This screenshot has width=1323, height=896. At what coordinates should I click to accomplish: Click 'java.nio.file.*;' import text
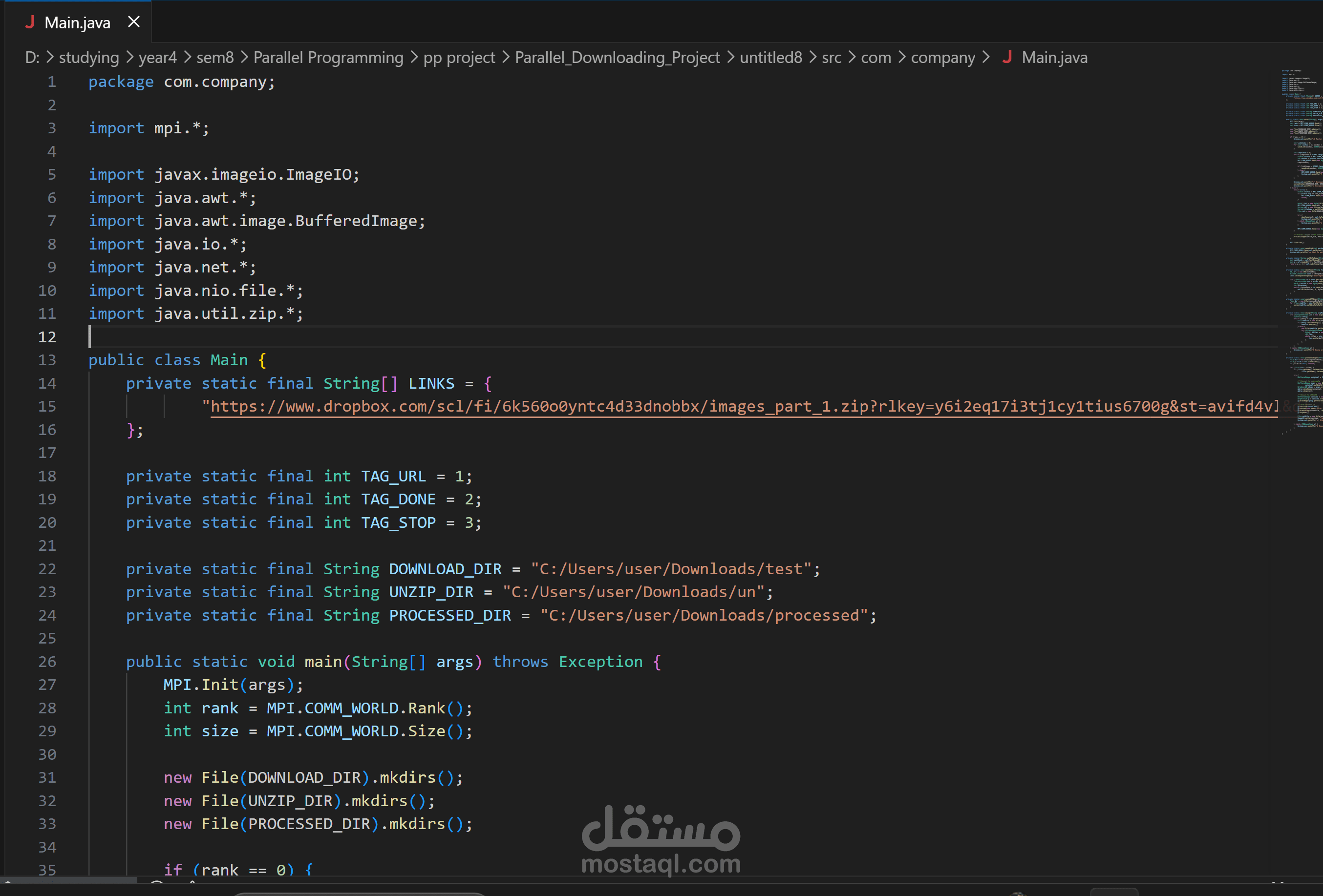(229, 291)
